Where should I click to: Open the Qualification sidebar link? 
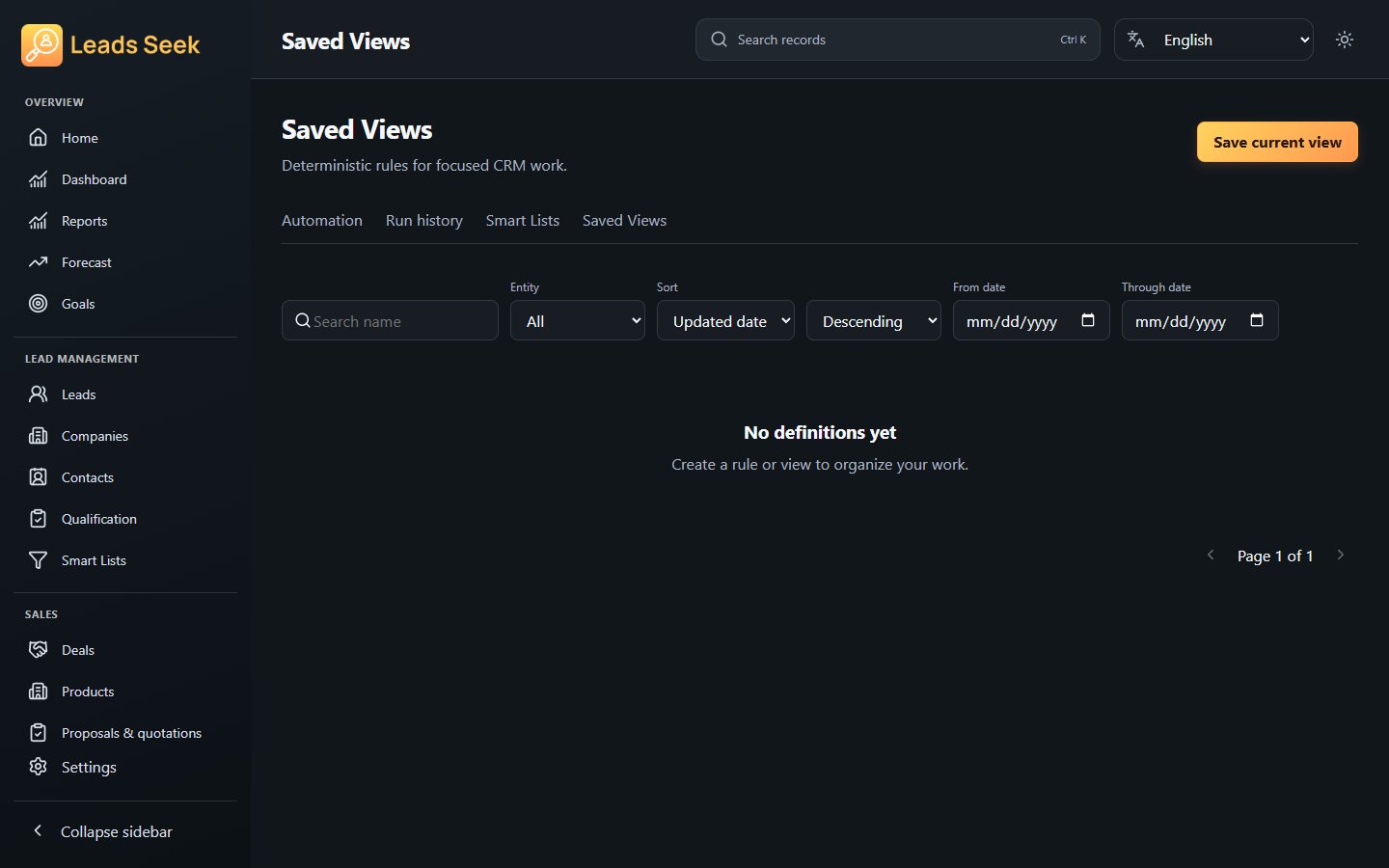pos(125,519)
